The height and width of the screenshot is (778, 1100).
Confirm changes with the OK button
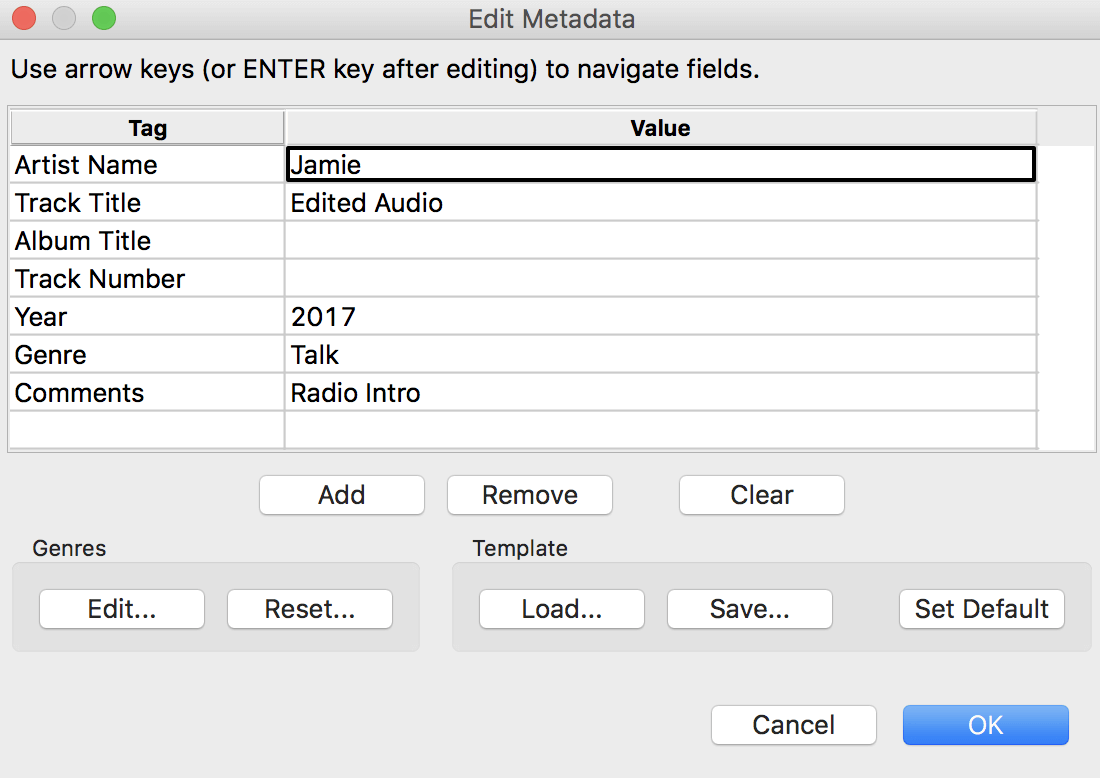(985, 725)
